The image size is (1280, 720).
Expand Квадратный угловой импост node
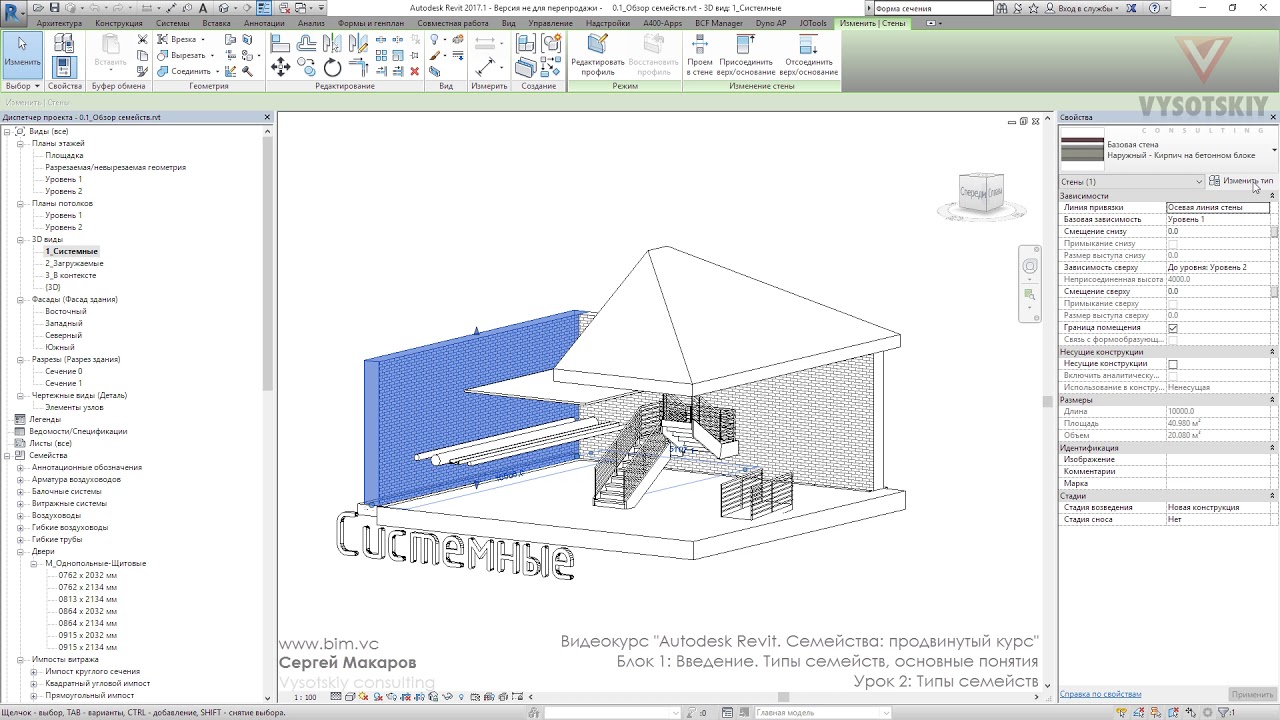click(x=33, y=683)
